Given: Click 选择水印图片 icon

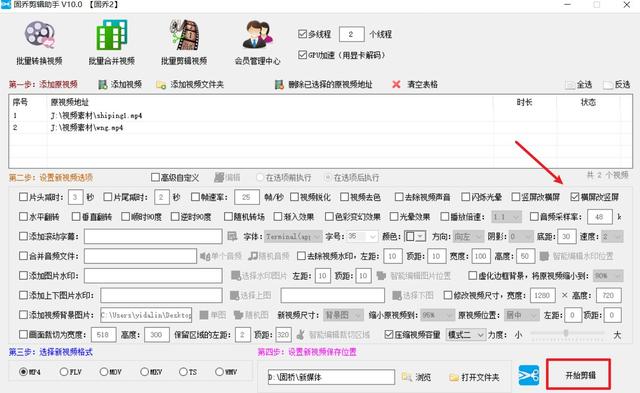Looking at the screenshot, I should pos(236,276).
